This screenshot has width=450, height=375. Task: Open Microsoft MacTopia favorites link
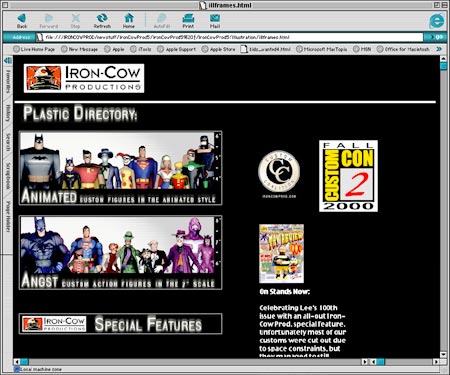[322, 49]
